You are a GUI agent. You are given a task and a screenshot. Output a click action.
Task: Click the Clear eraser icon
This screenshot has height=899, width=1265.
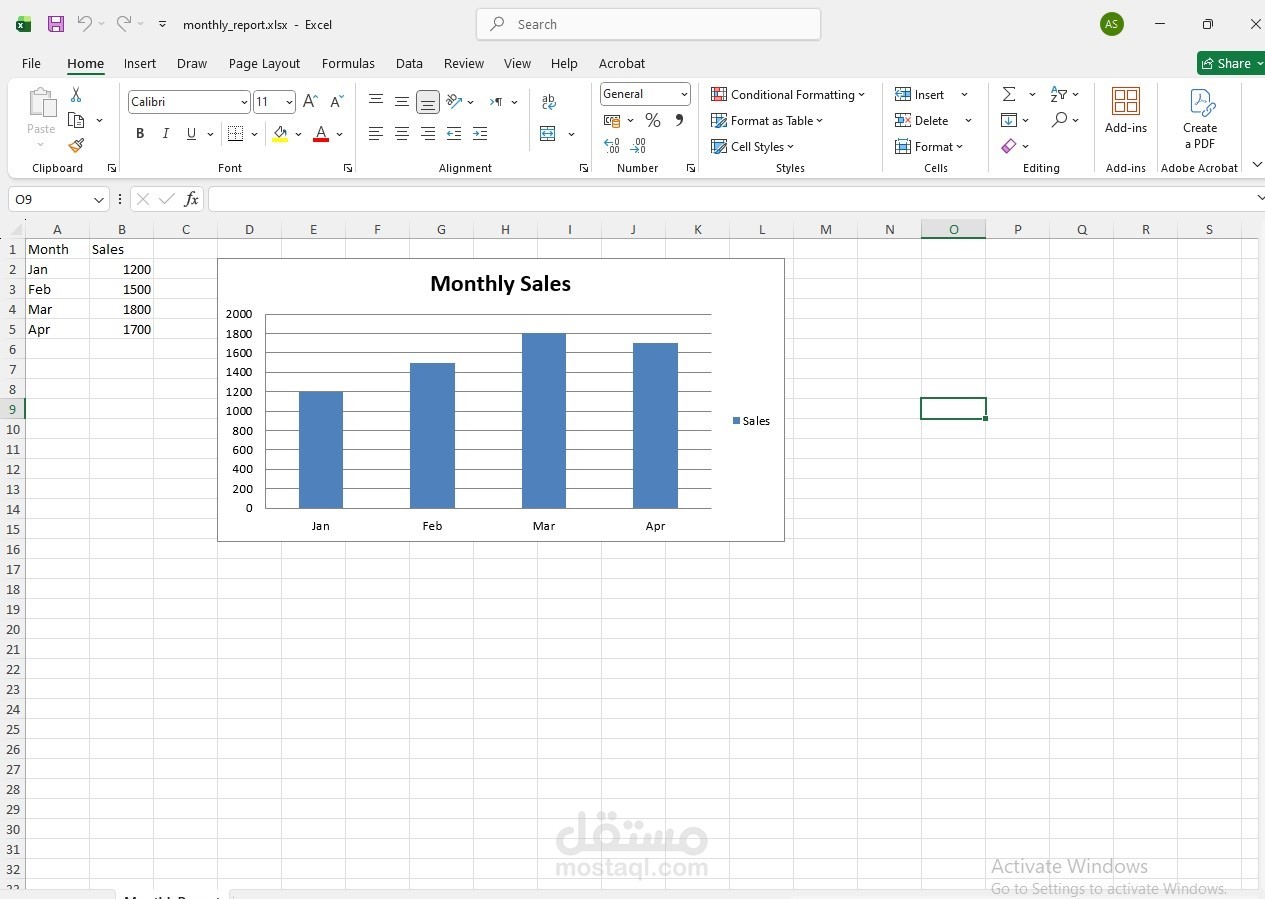(x=1009, y=146)
